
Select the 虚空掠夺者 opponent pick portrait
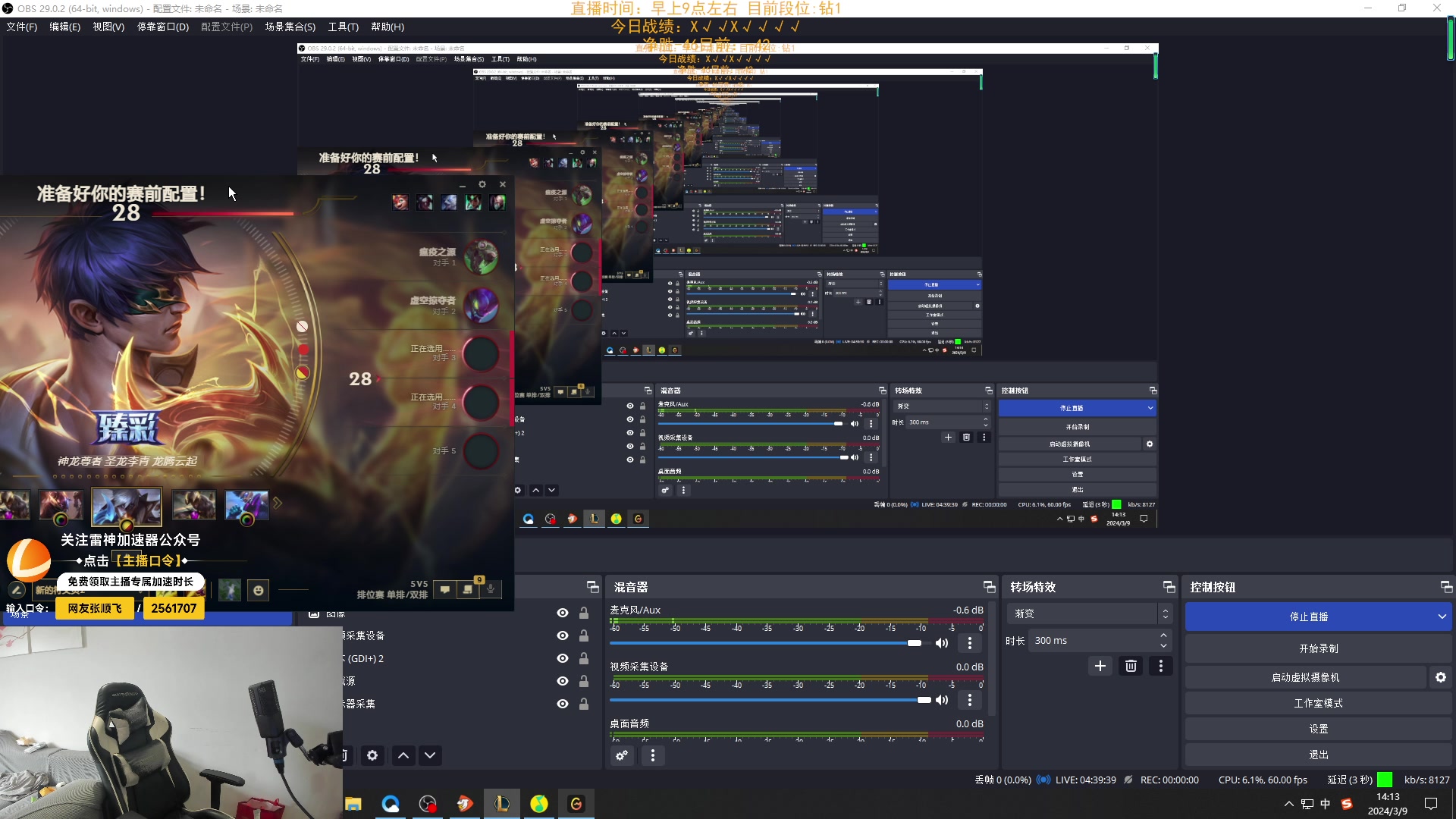pos(481,306)
